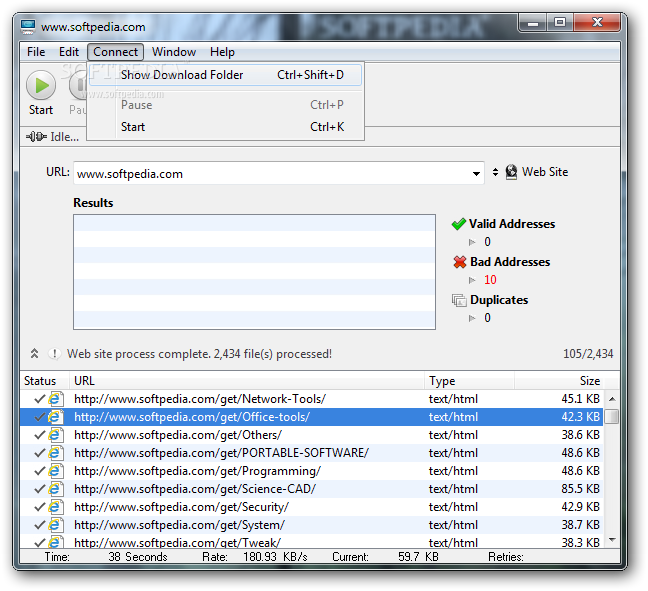The height and width of the screenshot is (591, 648).
Task: Click the red Bad Addresses X icon
Action: coord(460,262)
